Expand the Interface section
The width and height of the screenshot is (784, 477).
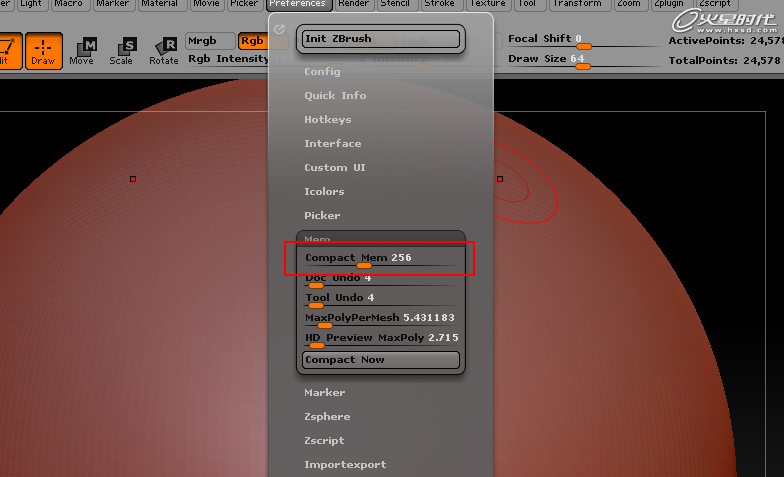(x=333, y=144)
